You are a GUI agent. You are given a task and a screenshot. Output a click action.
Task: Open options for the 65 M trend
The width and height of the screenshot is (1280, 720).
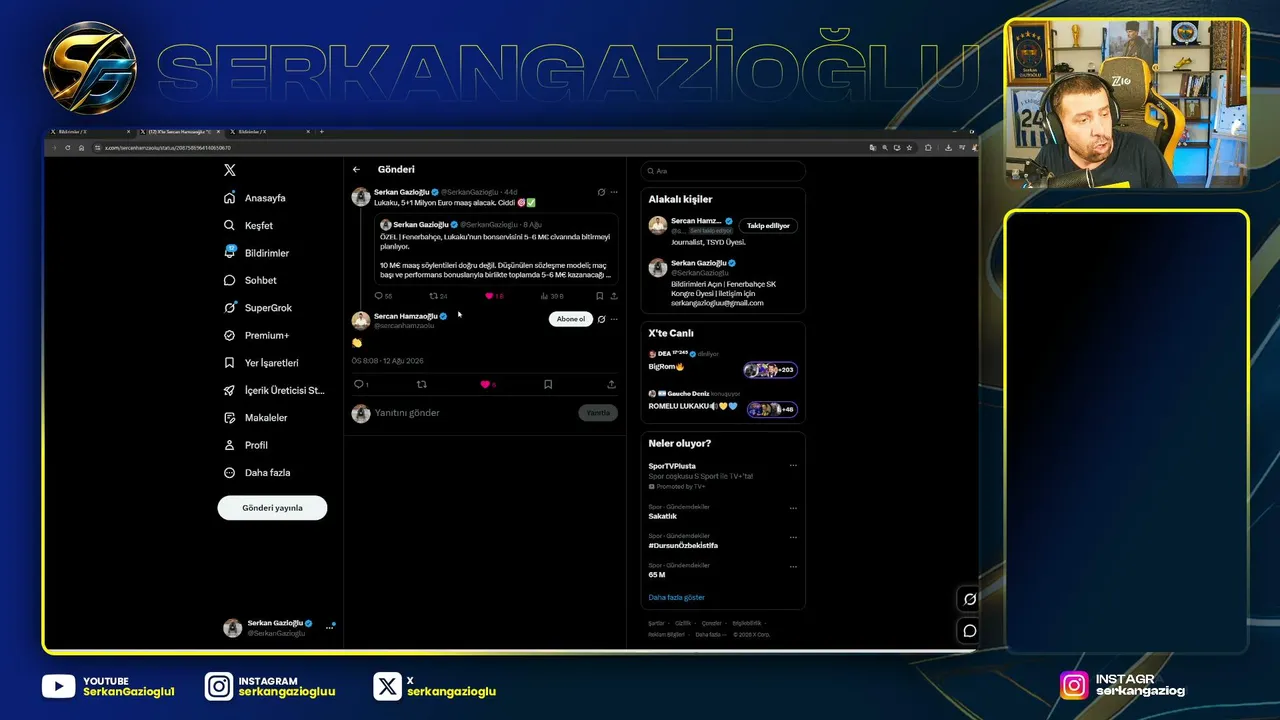(x=793, y=566)
